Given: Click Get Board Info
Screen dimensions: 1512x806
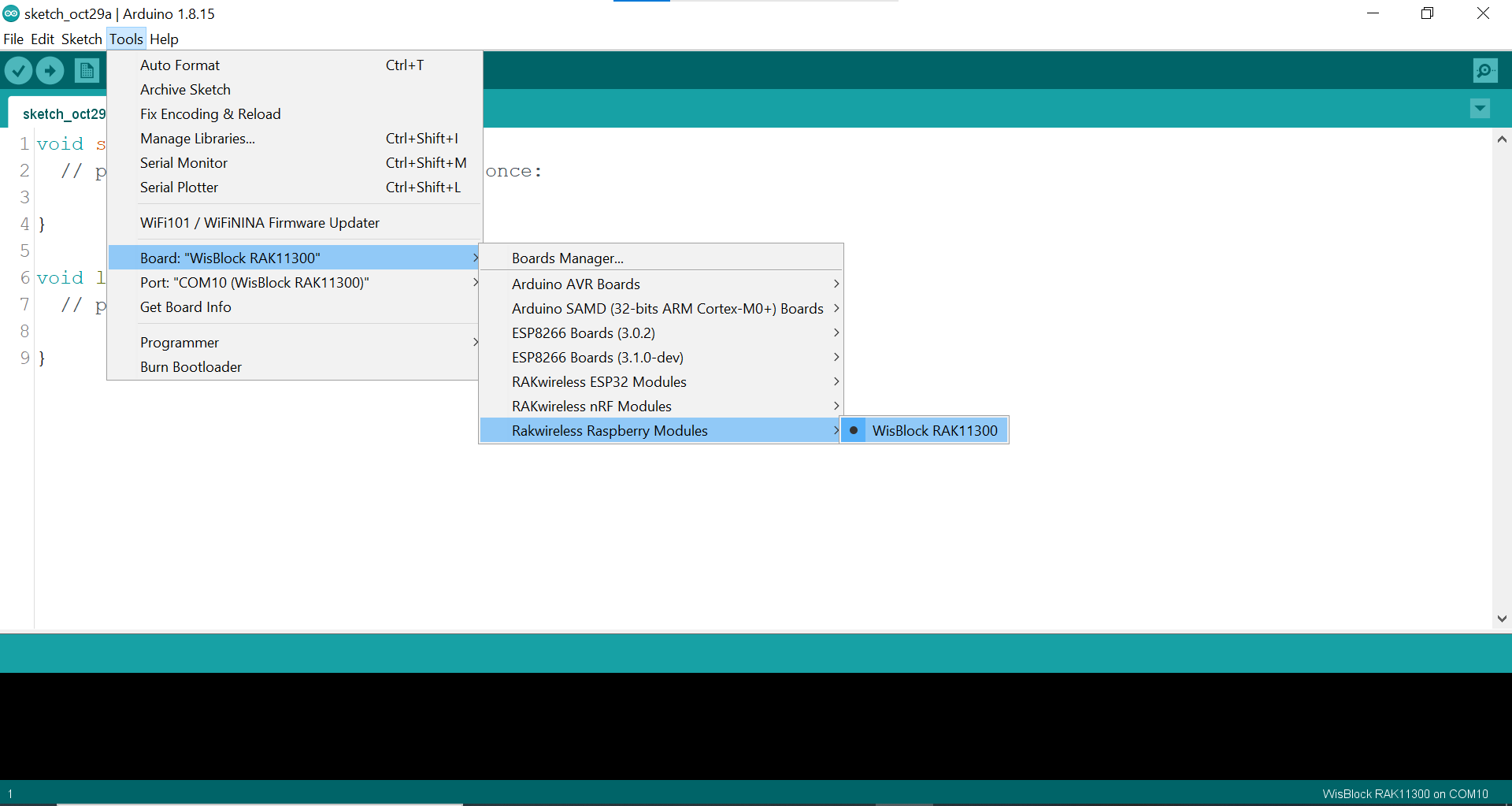Looking at the screenshot, I should click(x=295, y=307).
